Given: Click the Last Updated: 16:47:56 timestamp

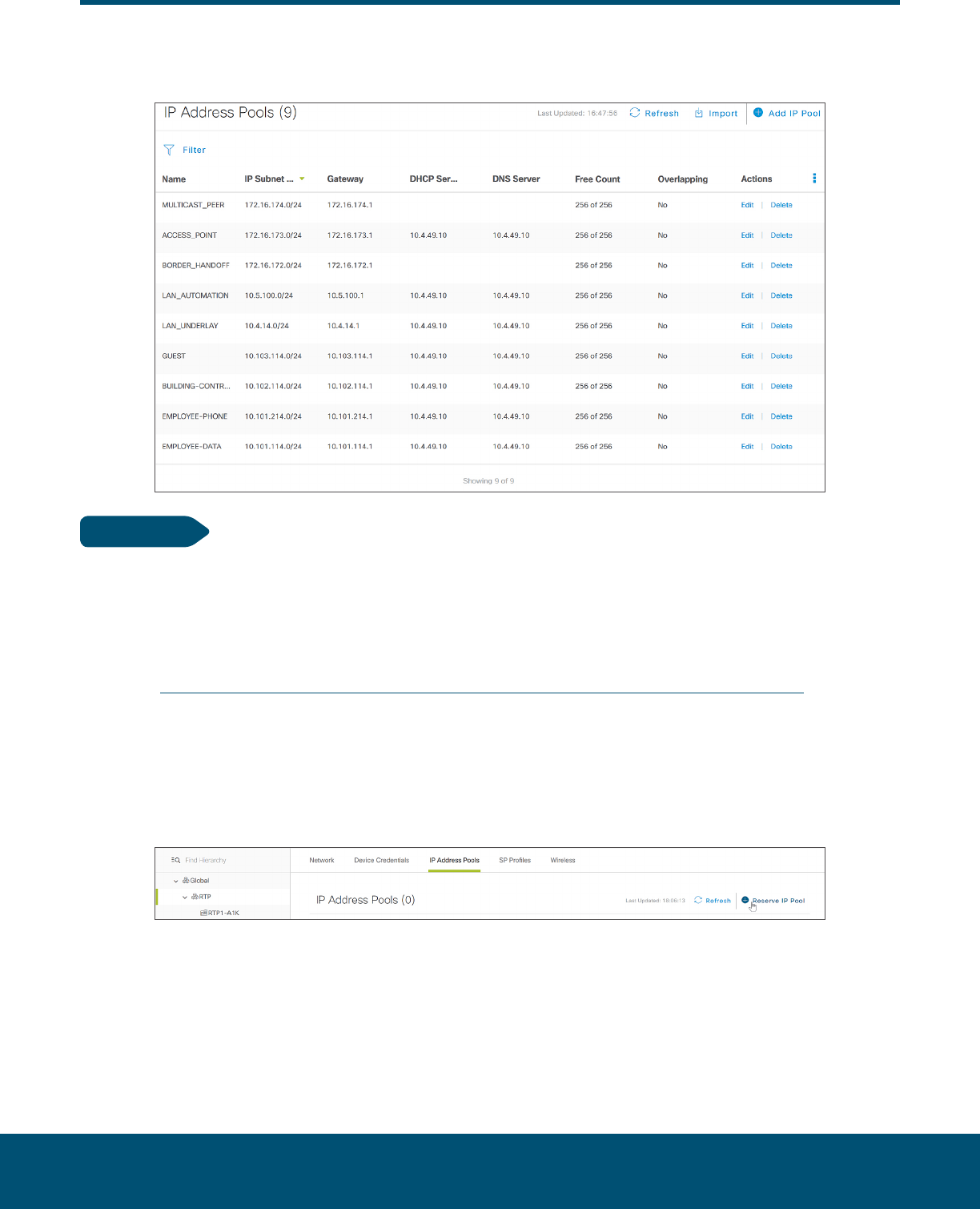Looking at the screenshot, I should [577, 114].
